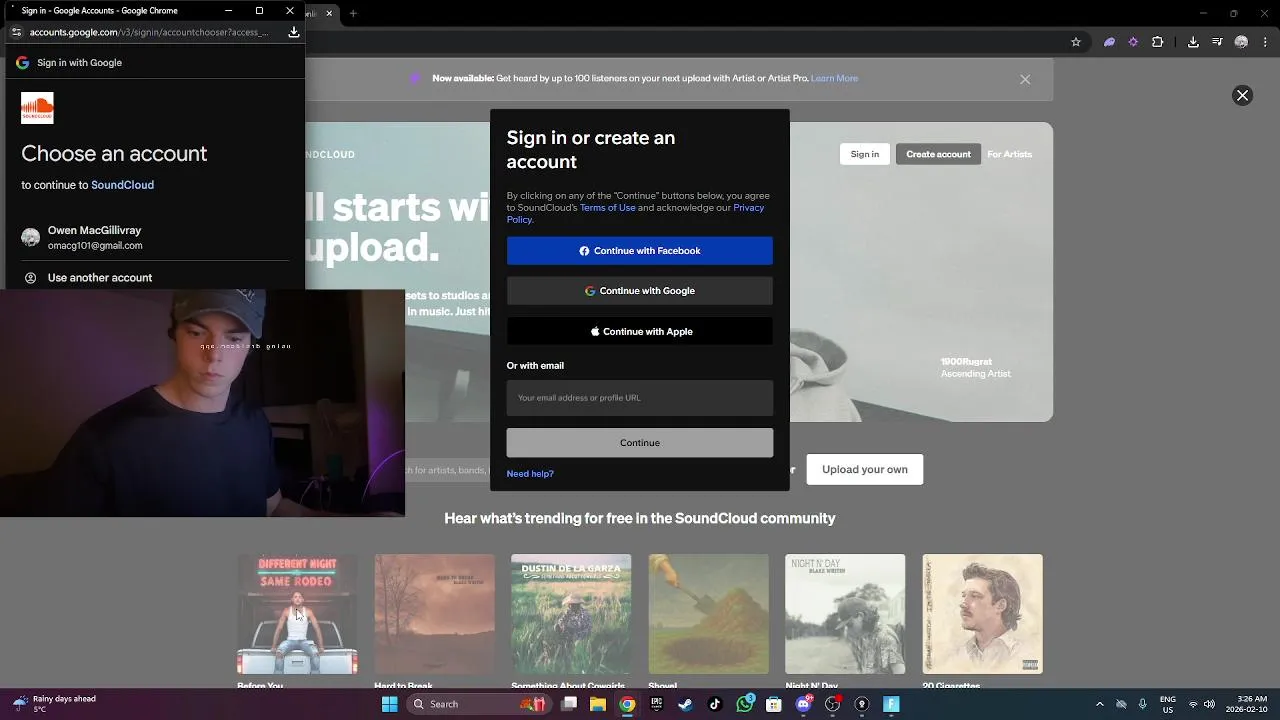This screenshot has width=1280, height=720.
Task: Click the site info icon in popup address bar
Action: click(x=16, y=32)
